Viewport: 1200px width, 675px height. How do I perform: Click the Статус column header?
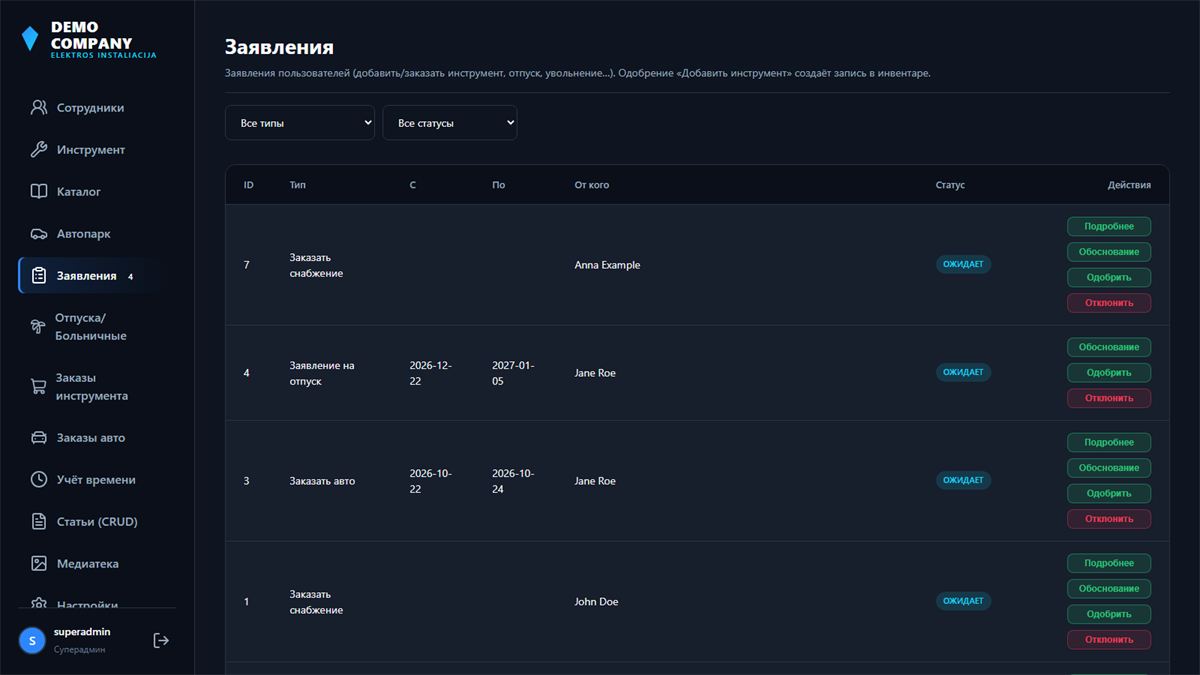point(950,185)
